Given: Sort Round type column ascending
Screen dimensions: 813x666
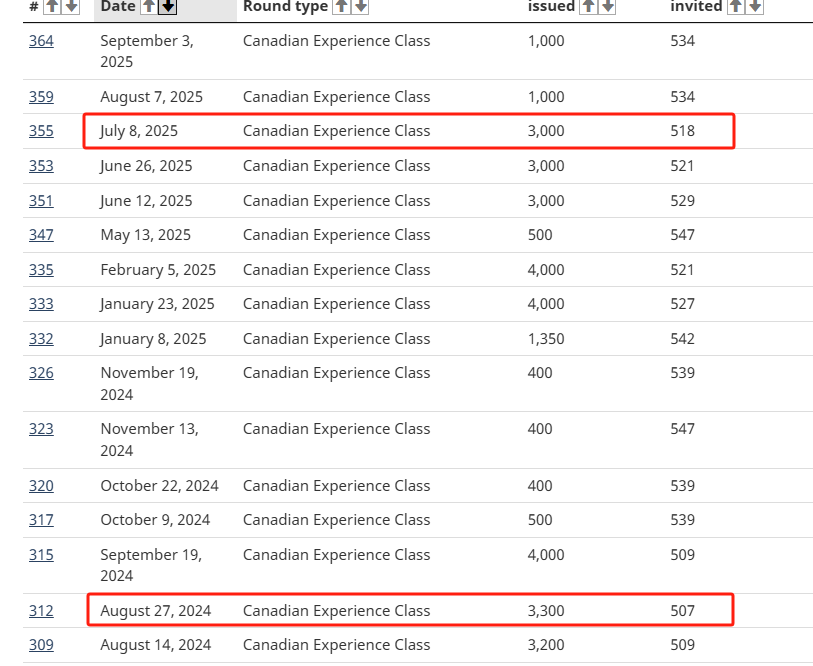Looking at the screenshot, I should click(x=341, y=7).
